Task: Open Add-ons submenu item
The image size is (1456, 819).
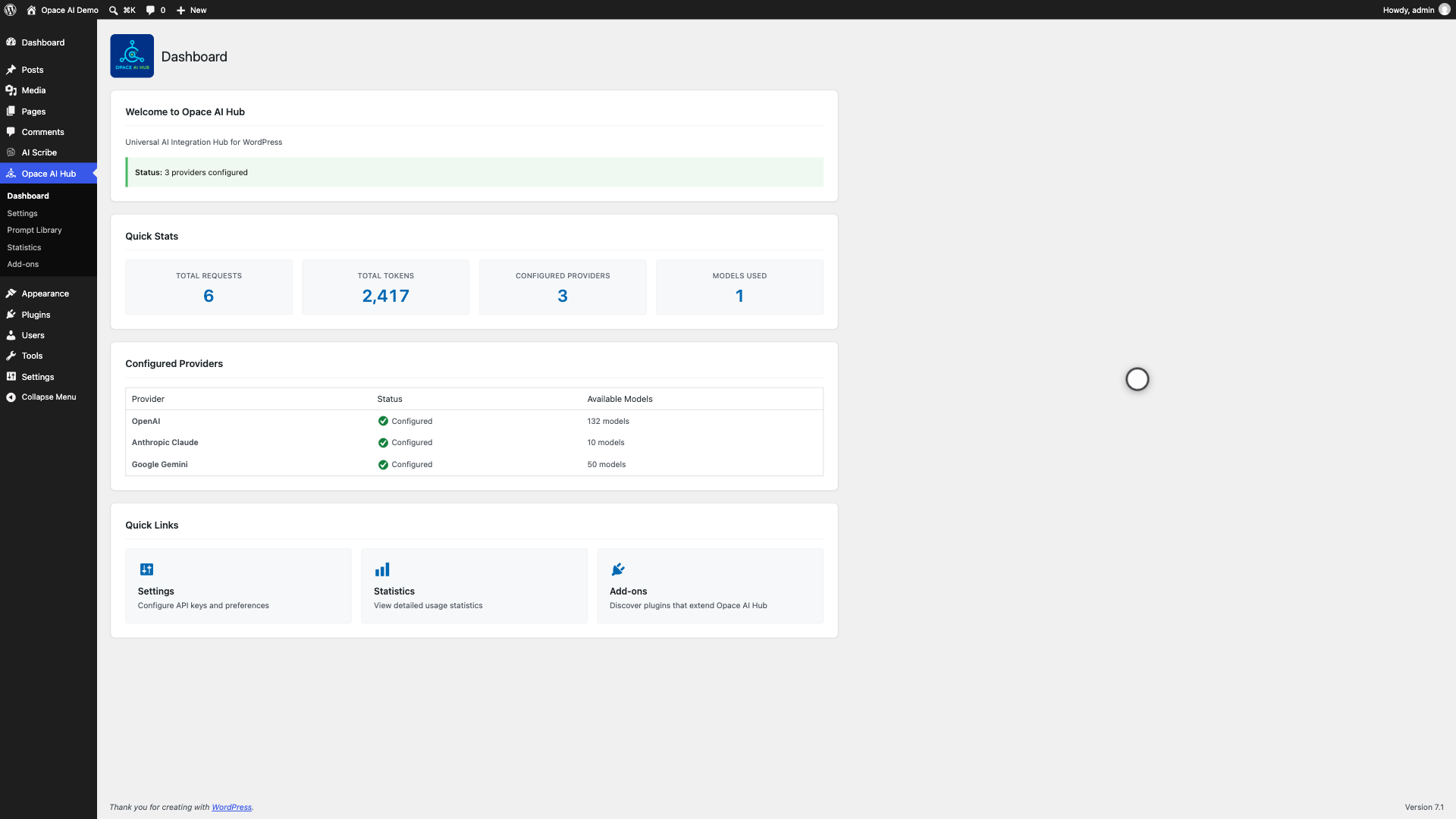Action: [x=23, y=264]
